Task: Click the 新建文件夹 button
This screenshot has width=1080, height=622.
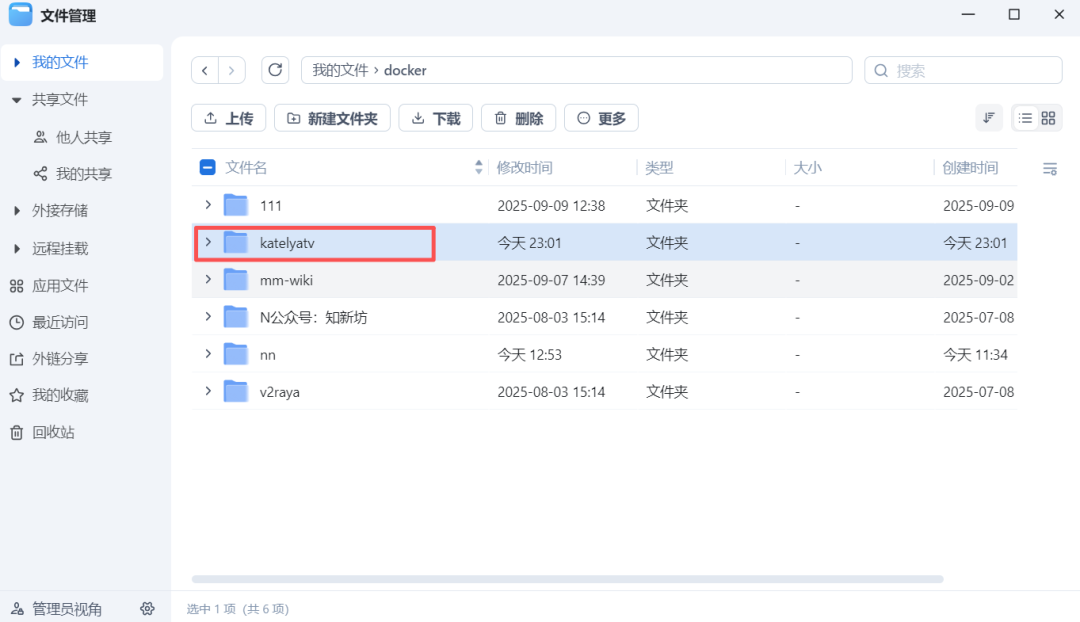Action: click(332, 118)
